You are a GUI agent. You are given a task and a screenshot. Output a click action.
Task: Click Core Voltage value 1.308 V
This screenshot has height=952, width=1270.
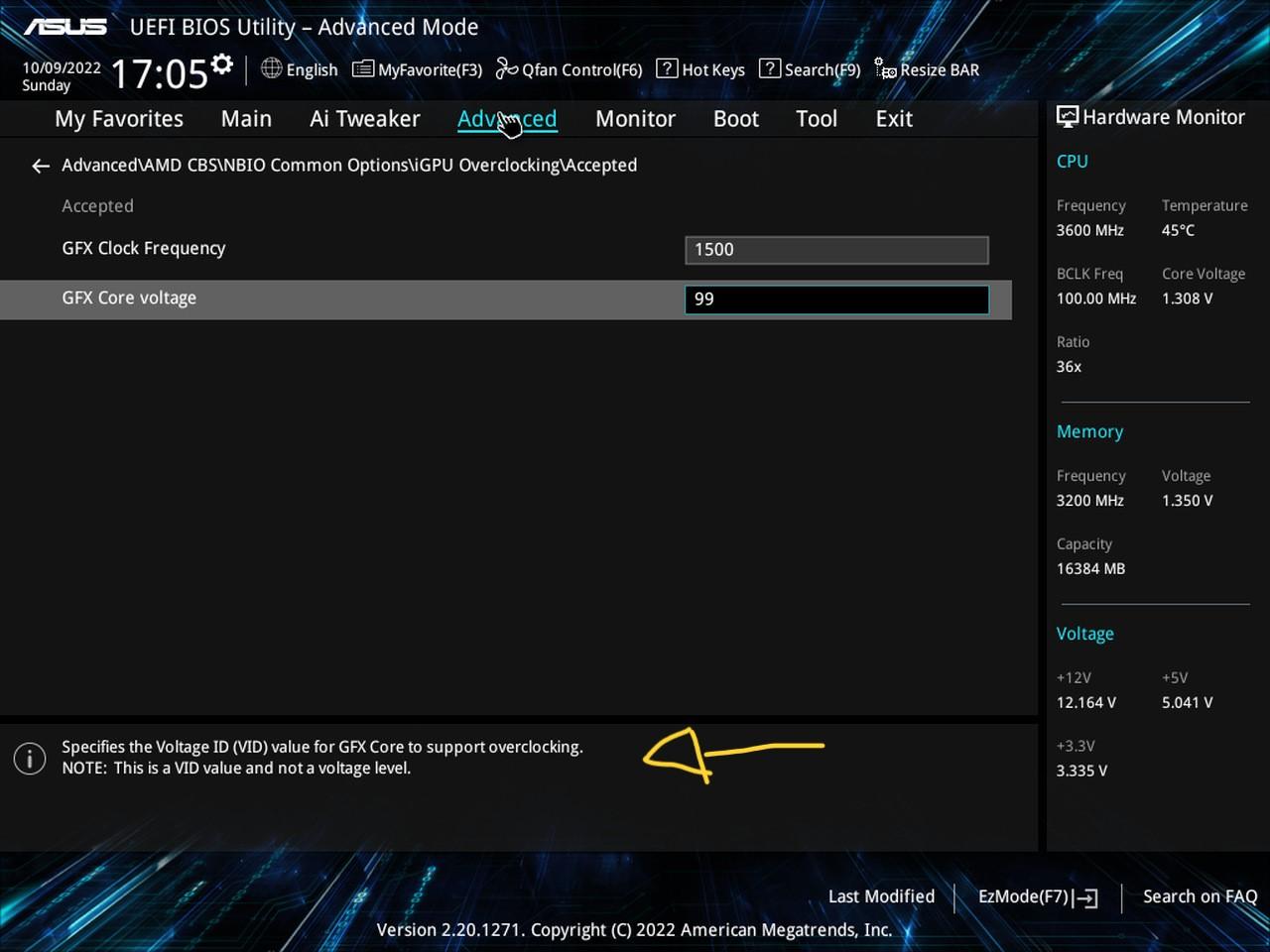1187,298
